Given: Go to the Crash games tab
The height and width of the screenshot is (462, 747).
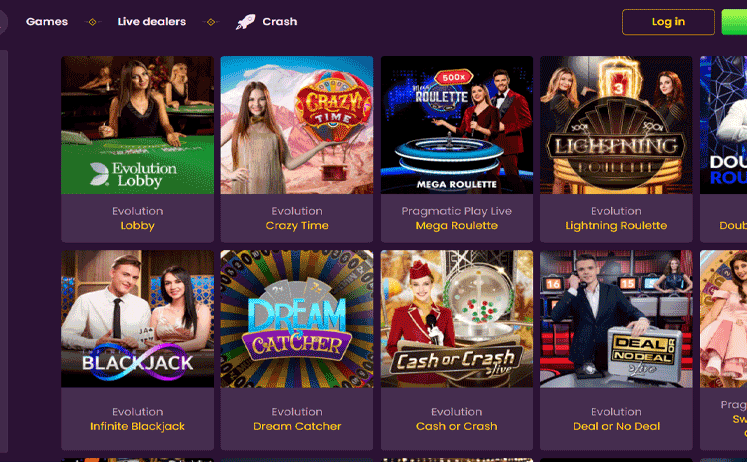Looking at the screenshot, I should (x=280, y=22).
